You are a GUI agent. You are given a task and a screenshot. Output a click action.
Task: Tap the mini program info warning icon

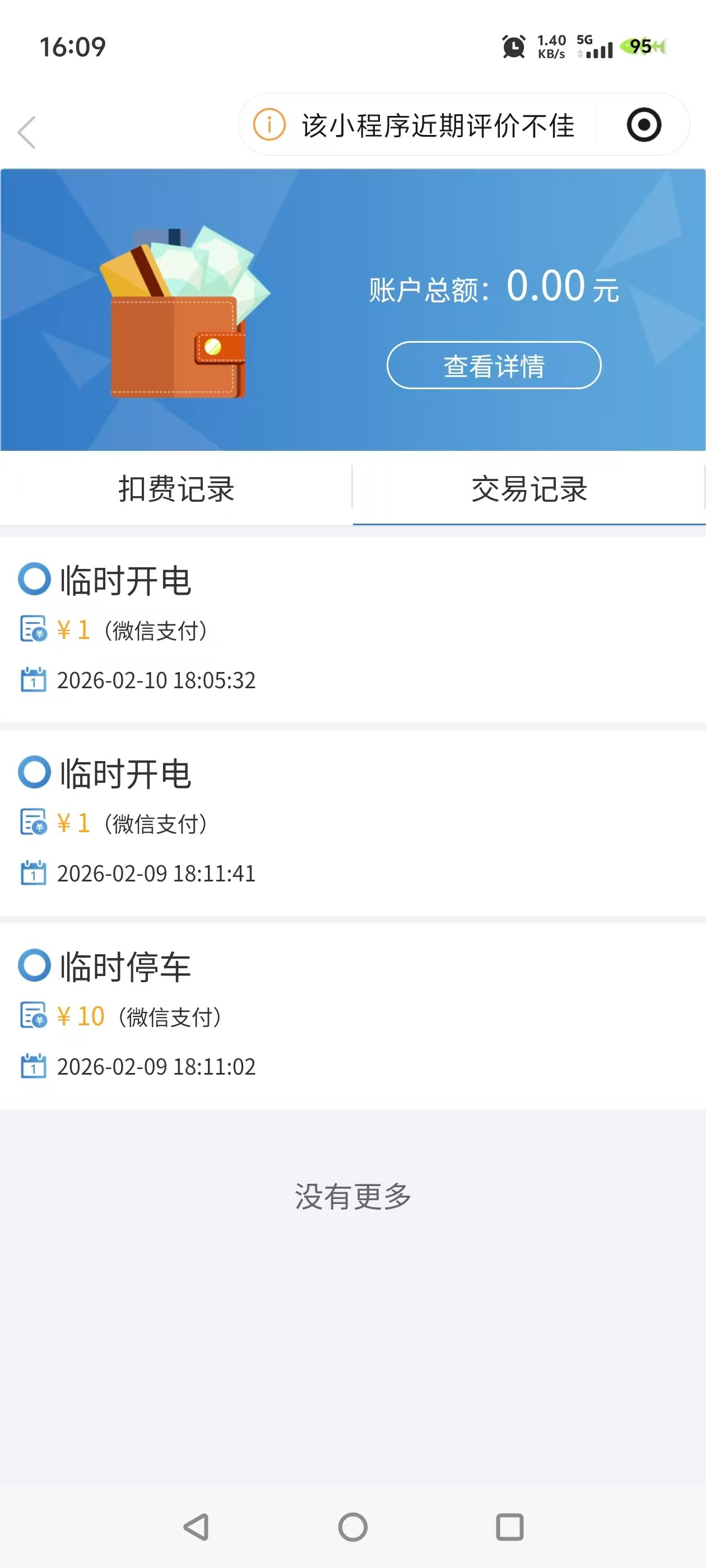268,125
